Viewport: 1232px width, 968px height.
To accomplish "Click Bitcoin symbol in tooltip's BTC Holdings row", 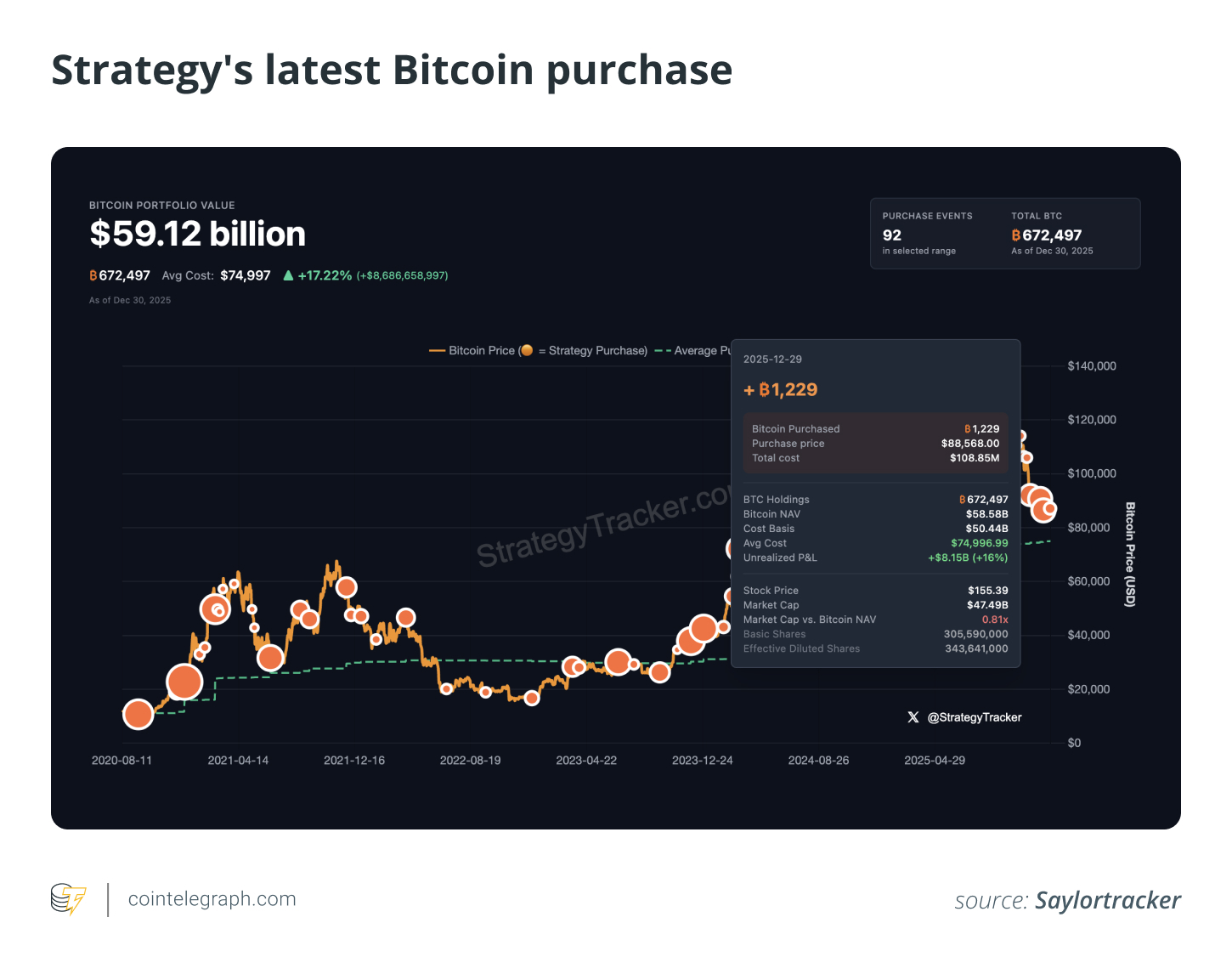I will tap(962, 500).
